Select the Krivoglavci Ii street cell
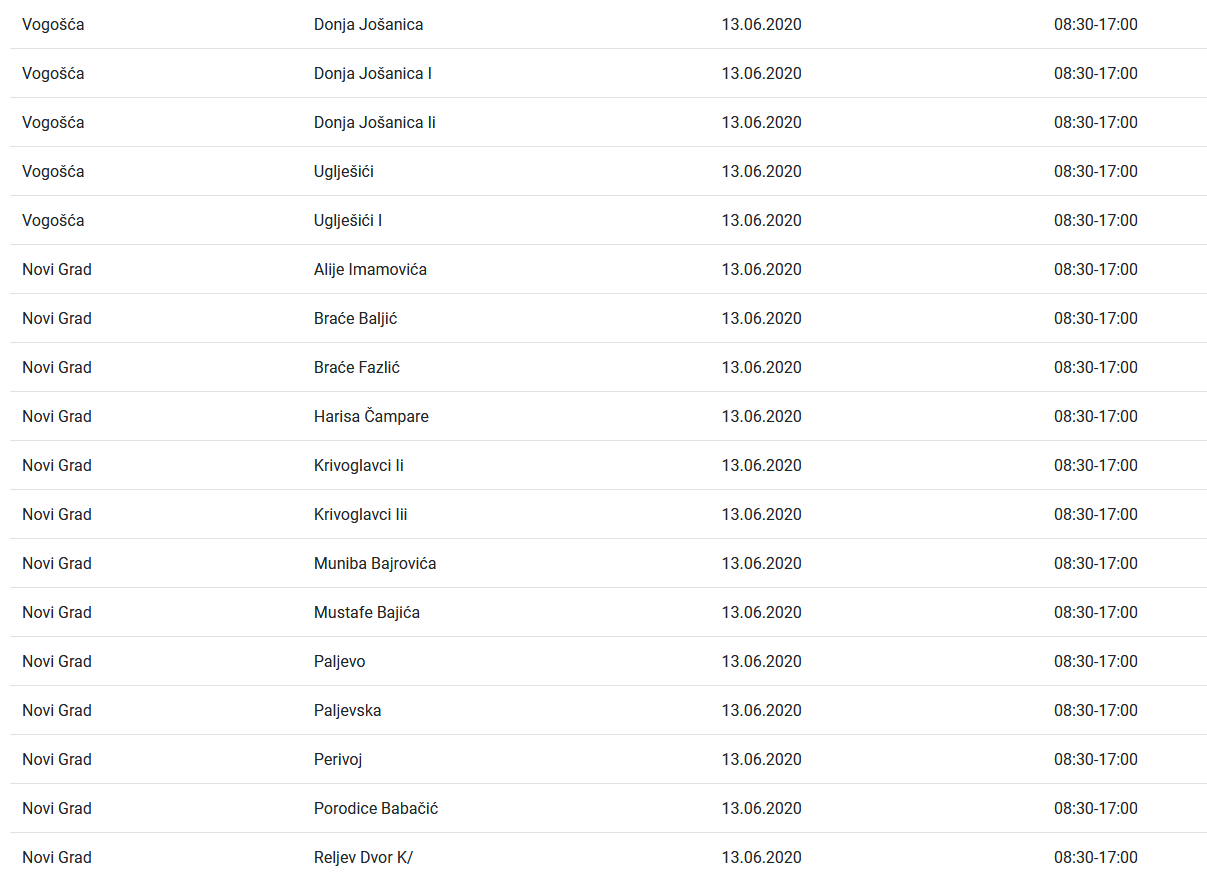The width and height of the screenshot is (1207, 878). coord(359,466)
